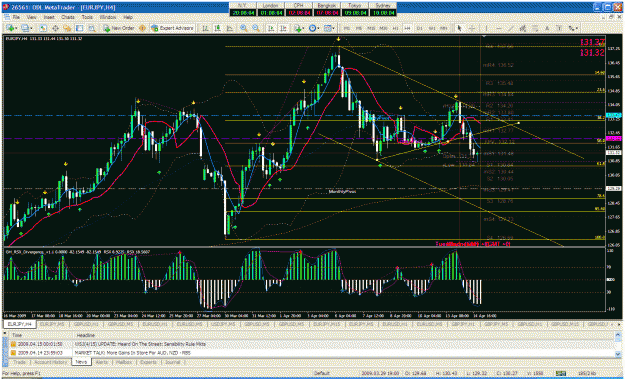Select the M1 timeframe
Viewport: 625px width, 379px height.
point(347,28)
